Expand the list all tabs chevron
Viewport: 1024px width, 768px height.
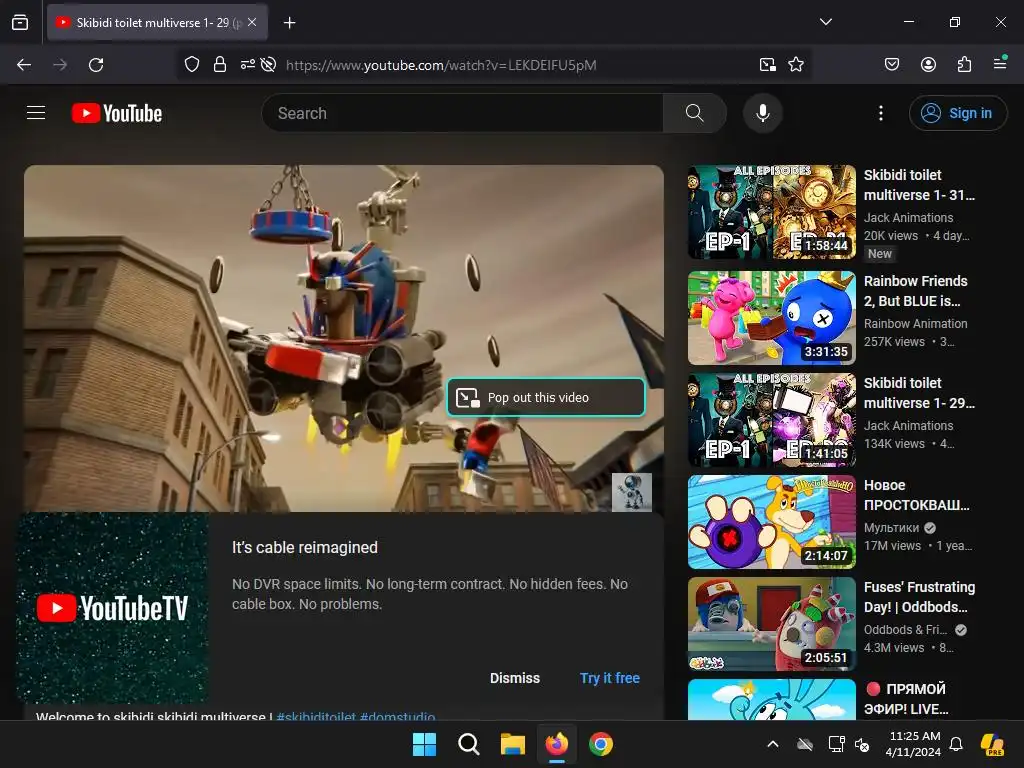[x=825, y=22]
